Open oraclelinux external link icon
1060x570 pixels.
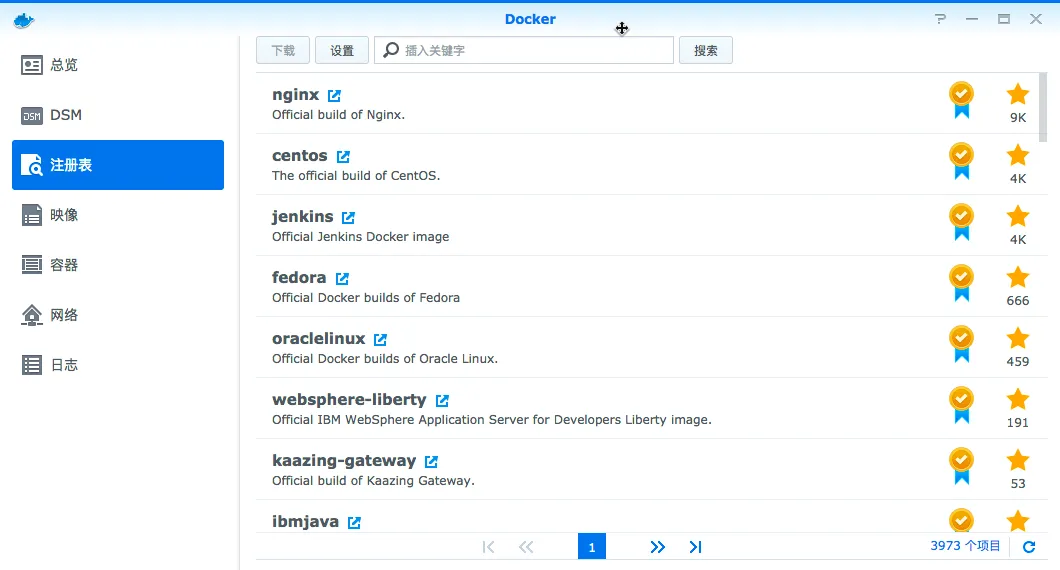(x=380, y=340)
